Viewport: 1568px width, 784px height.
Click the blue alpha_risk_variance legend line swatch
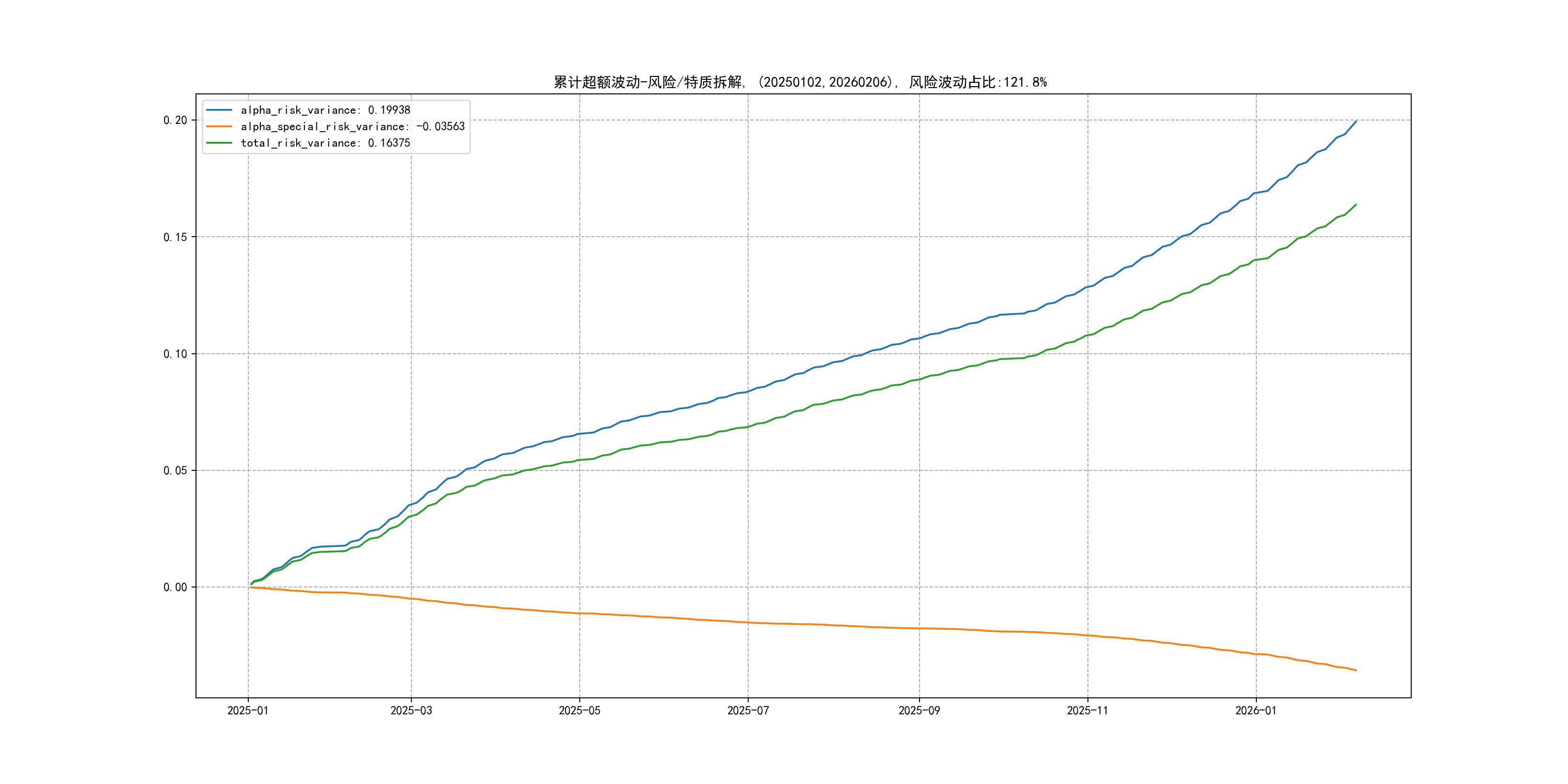[219, 110]
